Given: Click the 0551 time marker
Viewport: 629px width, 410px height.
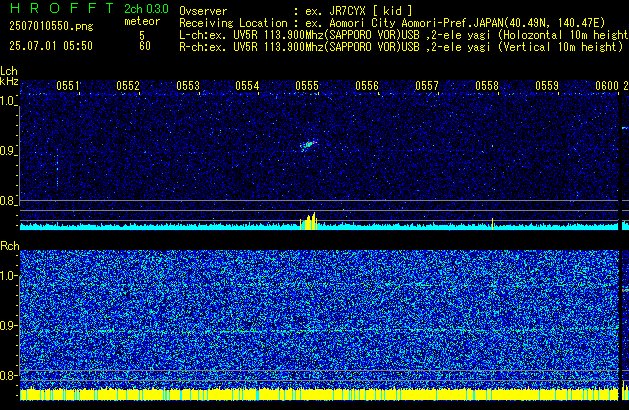Looking at the screenshot, I should [68, 86].
